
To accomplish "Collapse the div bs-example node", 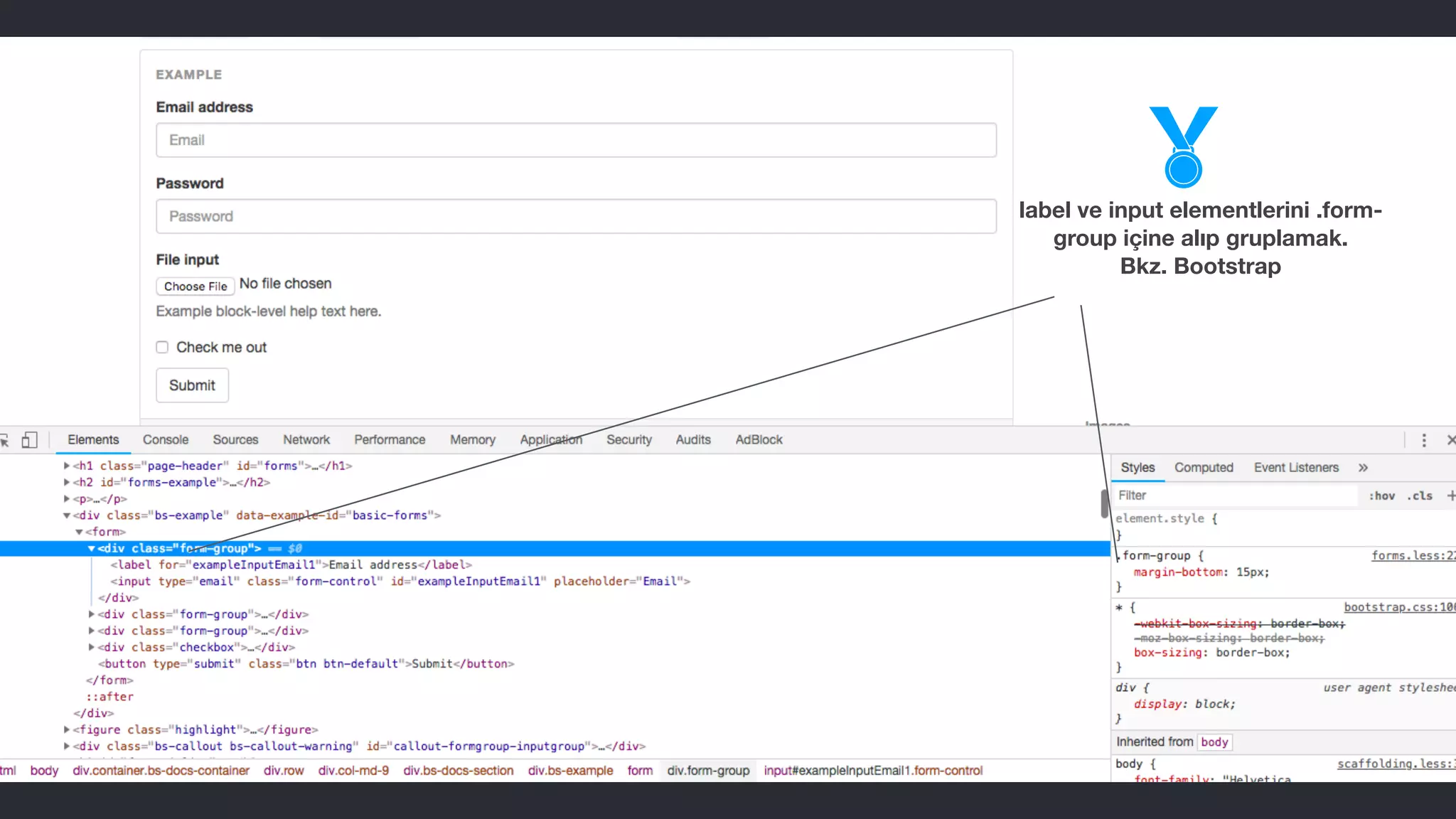I will (67, 515).
